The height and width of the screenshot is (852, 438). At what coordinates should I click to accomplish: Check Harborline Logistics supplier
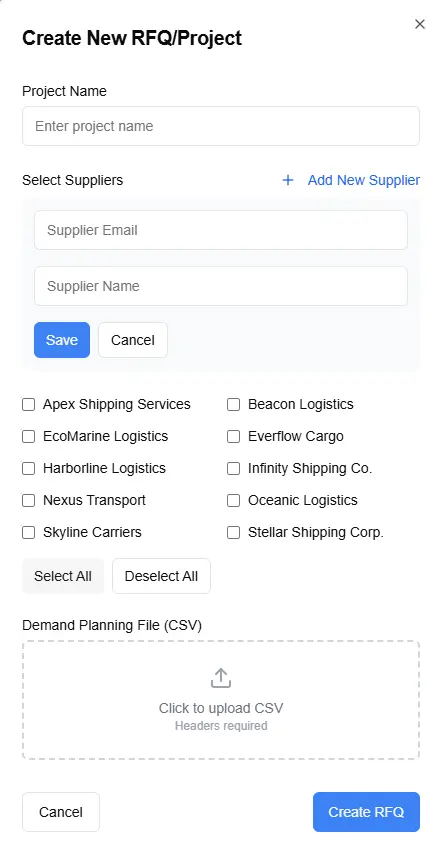pyautogui.click(x=28, y=468)
